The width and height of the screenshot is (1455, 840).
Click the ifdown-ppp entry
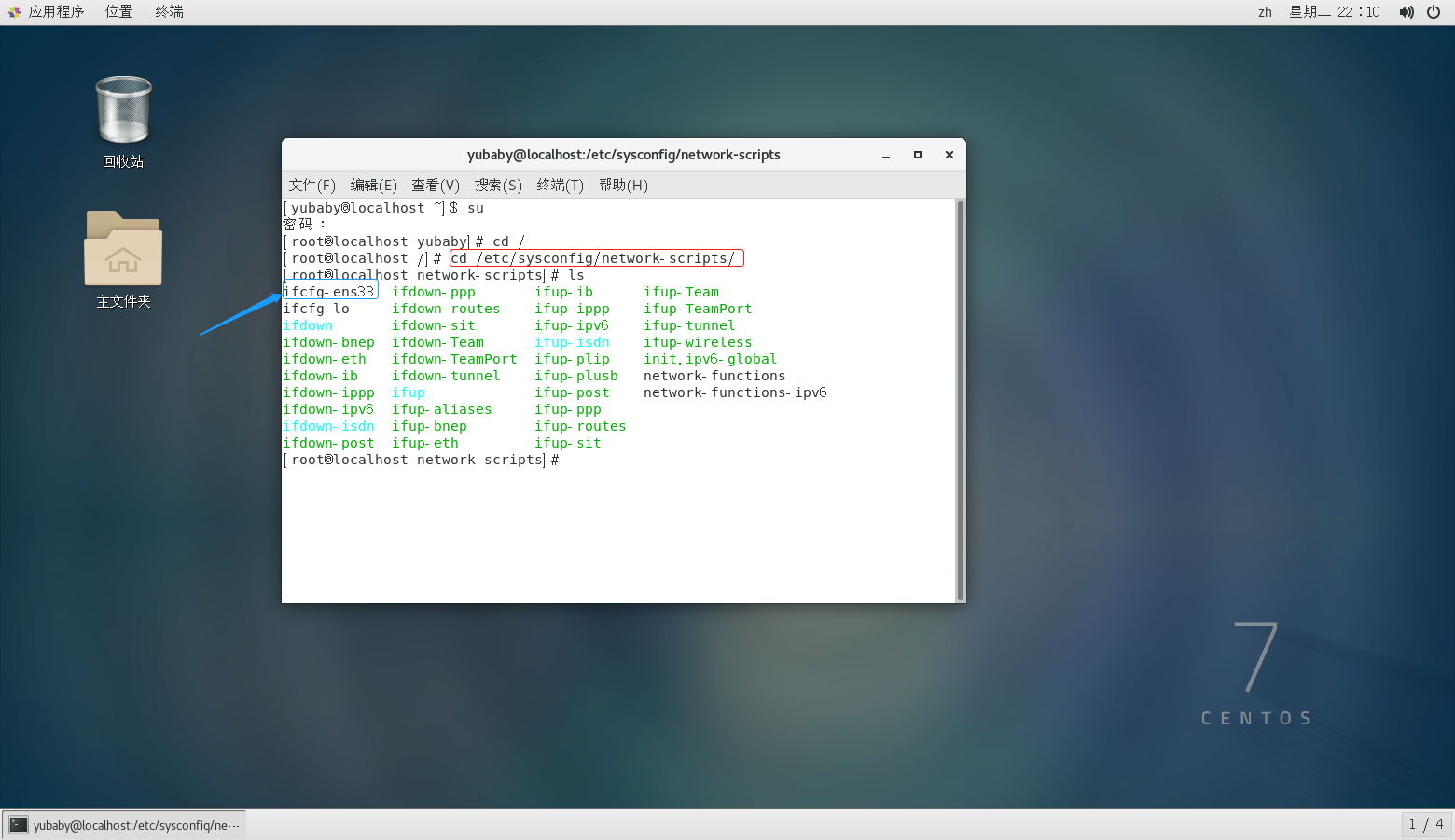(434, 292)
